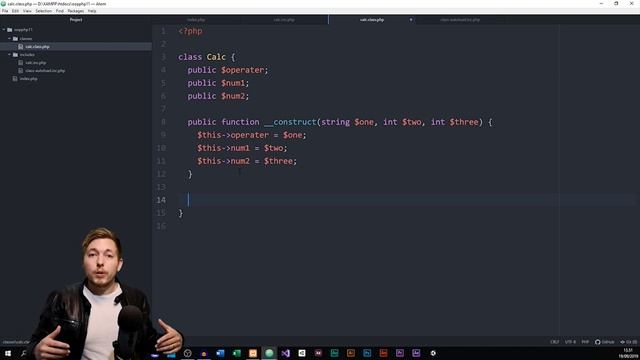Click the PHP grammar selector in status bar

585,342
